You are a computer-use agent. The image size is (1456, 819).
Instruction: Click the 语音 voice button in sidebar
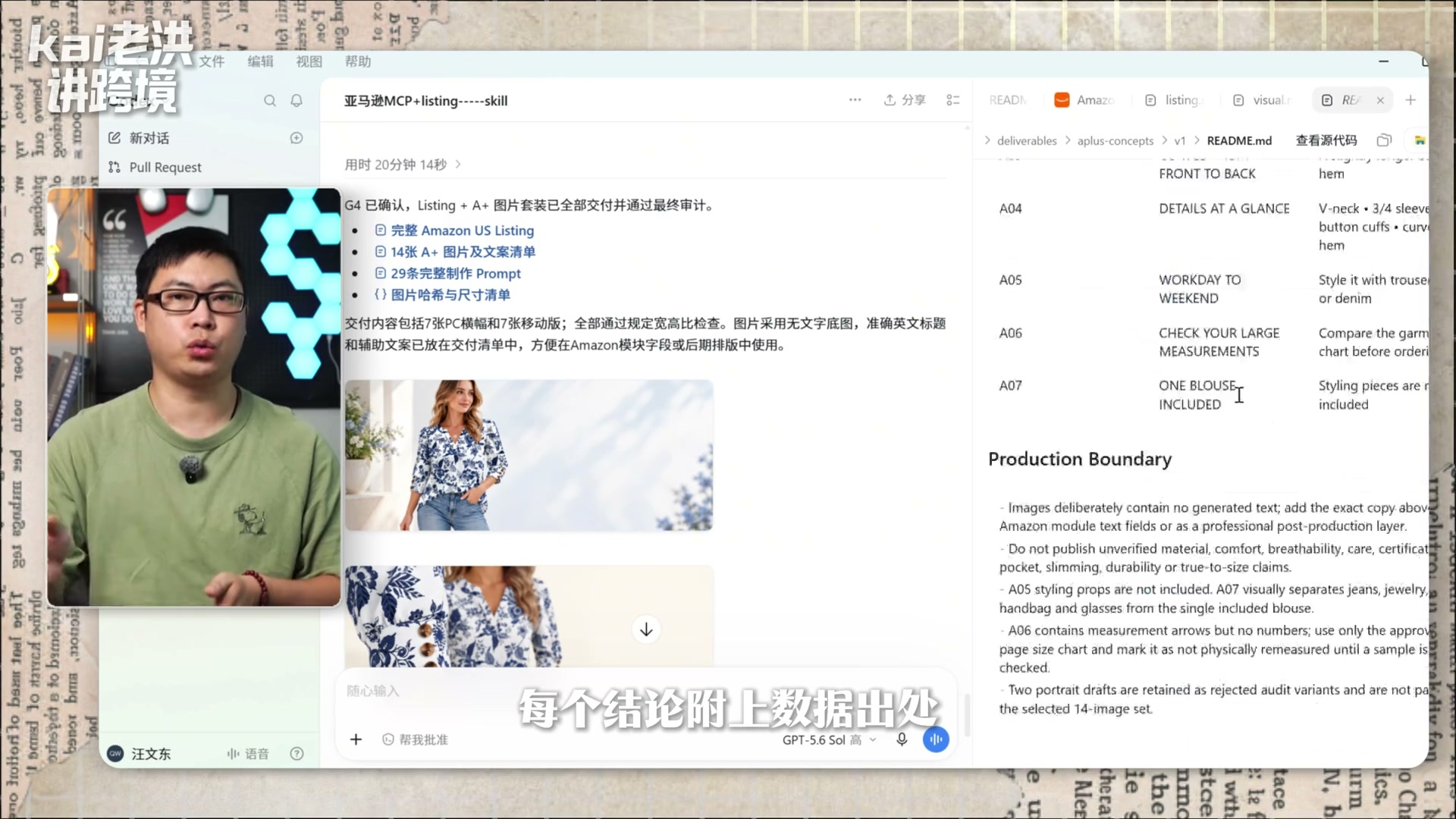click(x=248, y=754)
